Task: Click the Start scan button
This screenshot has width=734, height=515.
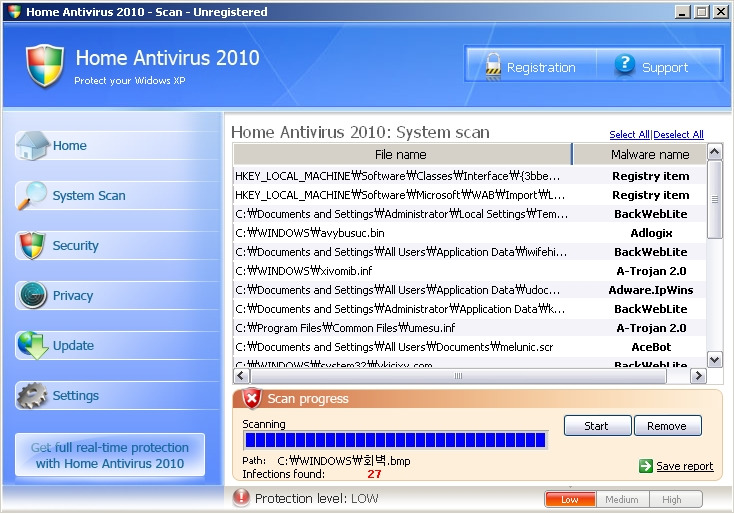Action: [597, 426]
